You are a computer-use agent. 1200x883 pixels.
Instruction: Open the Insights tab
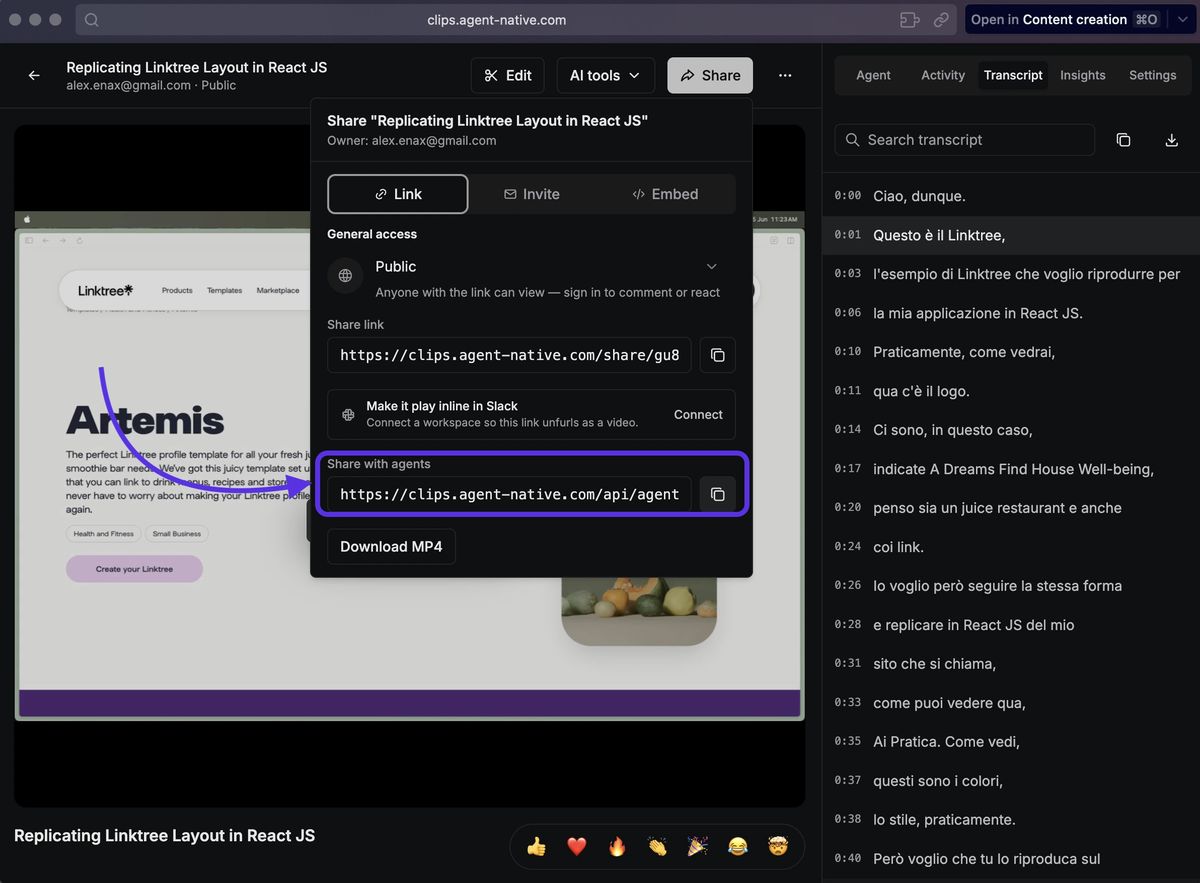[x=1083, y=75]
